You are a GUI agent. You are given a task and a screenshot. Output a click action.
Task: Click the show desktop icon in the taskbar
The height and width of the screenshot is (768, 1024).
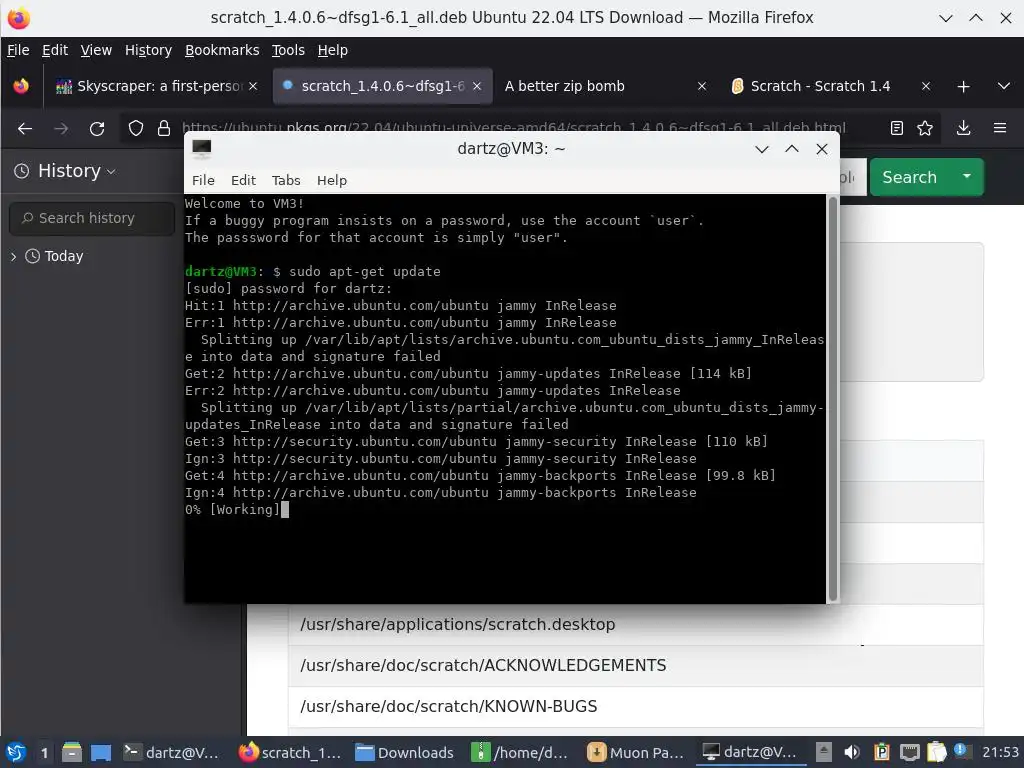pyautogui.click(x=101, y=753)
